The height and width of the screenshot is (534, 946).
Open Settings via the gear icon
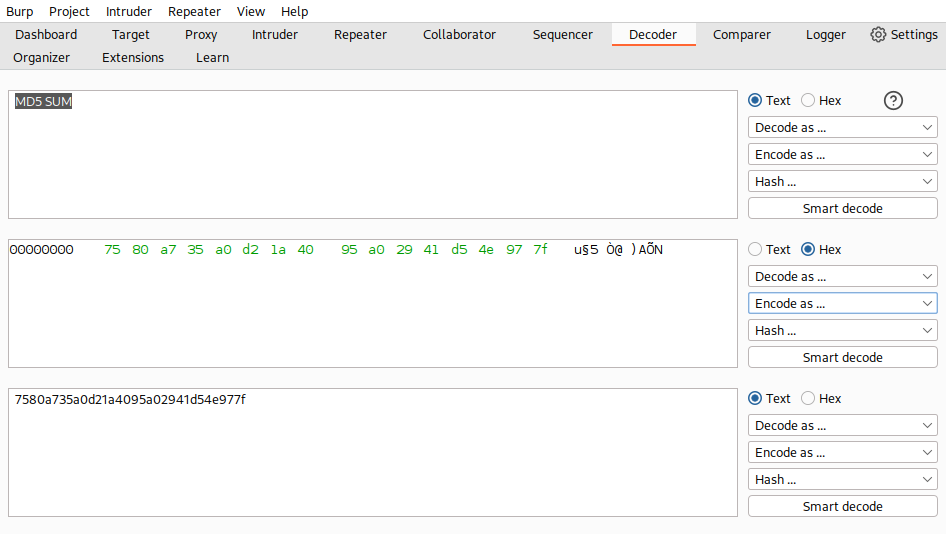tap(878, 35)
